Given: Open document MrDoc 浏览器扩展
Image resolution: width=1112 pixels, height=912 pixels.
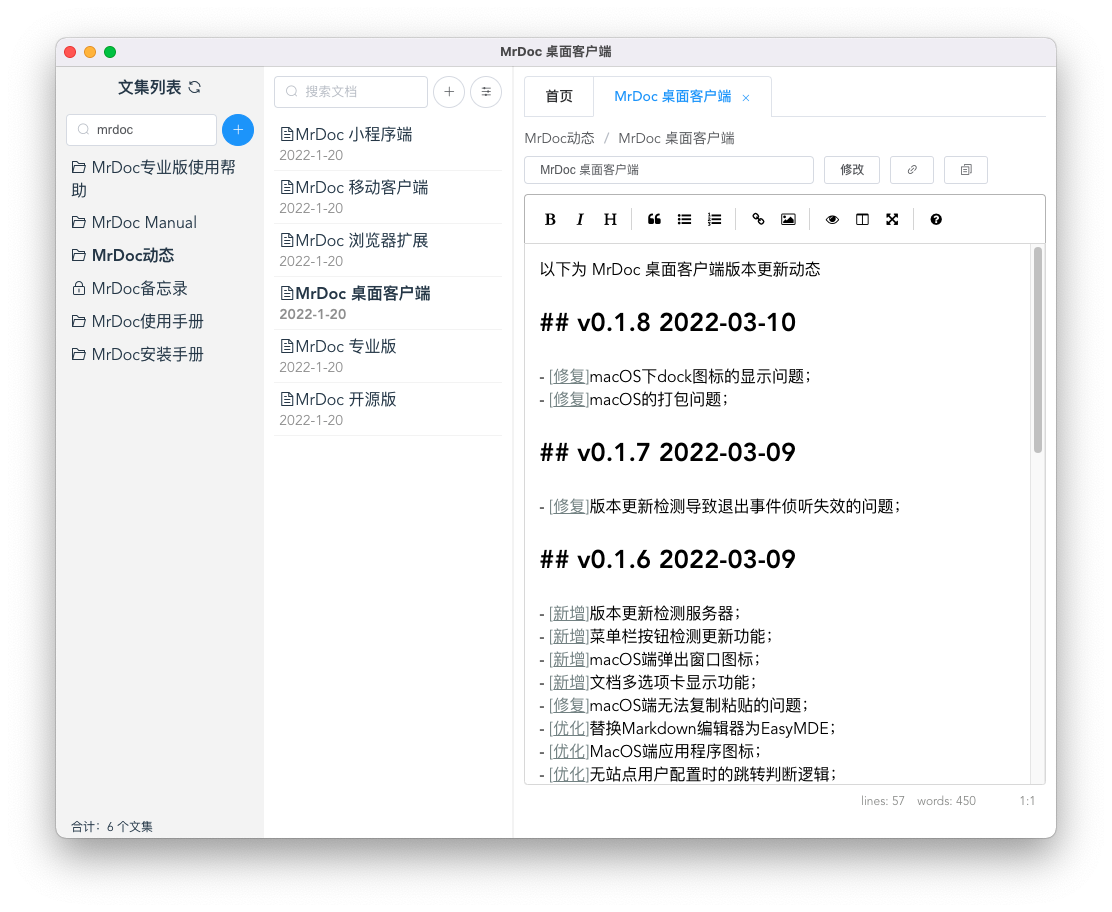Looking at the screenshot, I should pos(388,250).
